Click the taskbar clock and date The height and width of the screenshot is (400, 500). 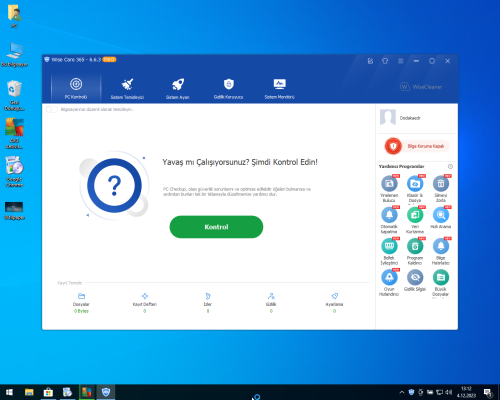(466, 392)
